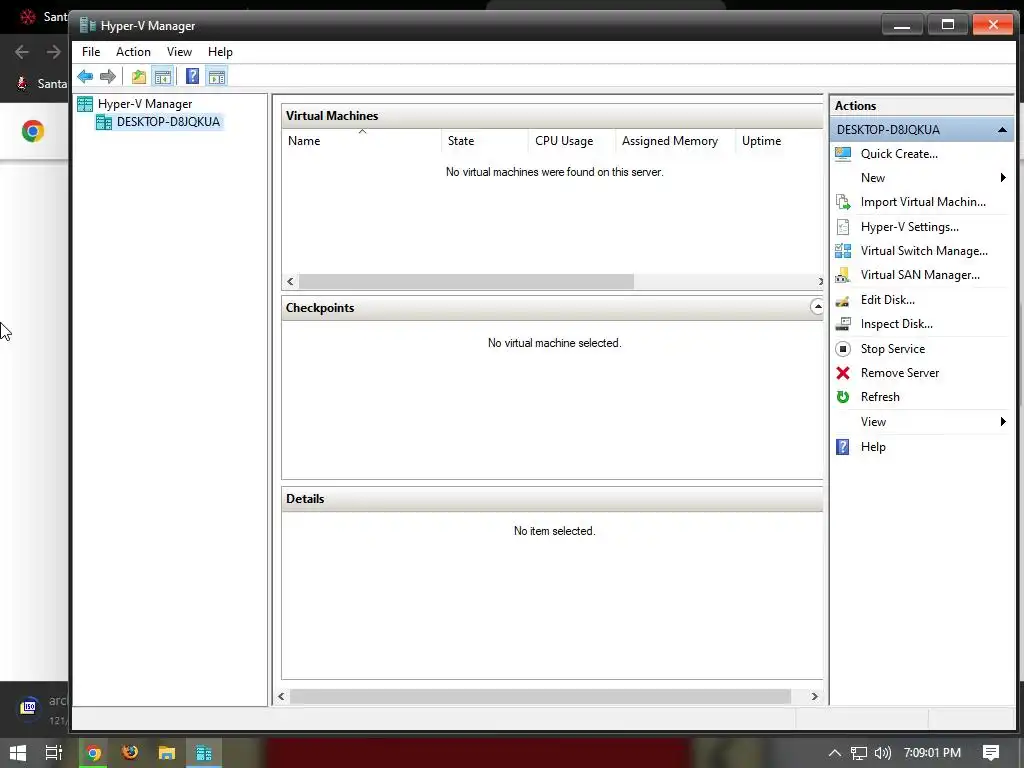
Task: Switch to Chrome in taskbar
Action: coord(93,753)
